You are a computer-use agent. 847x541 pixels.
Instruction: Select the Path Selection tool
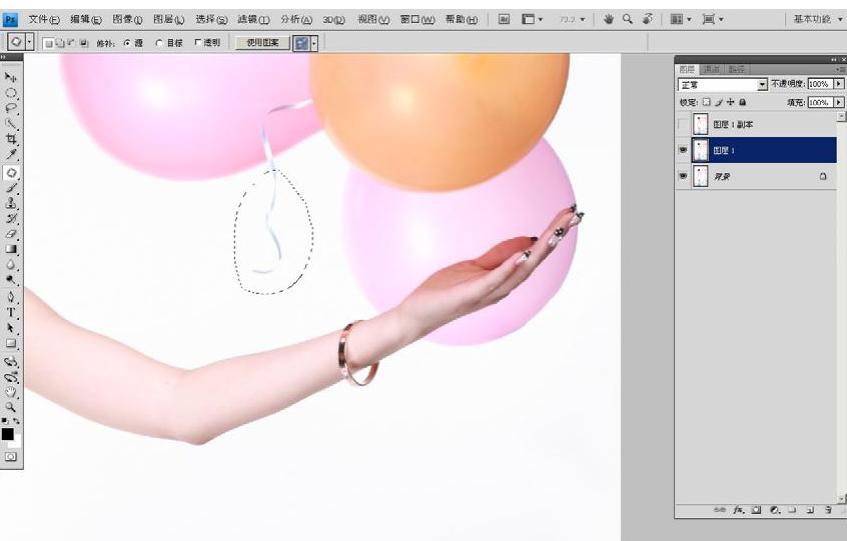[10, 328]
